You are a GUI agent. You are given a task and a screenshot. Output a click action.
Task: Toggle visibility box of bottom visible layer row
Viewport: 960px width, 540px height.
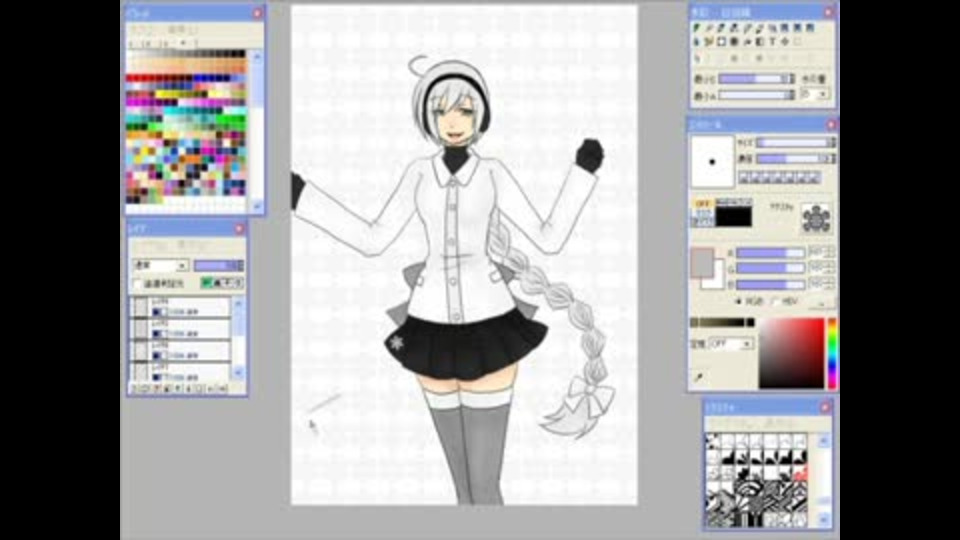tap(141, 372)
